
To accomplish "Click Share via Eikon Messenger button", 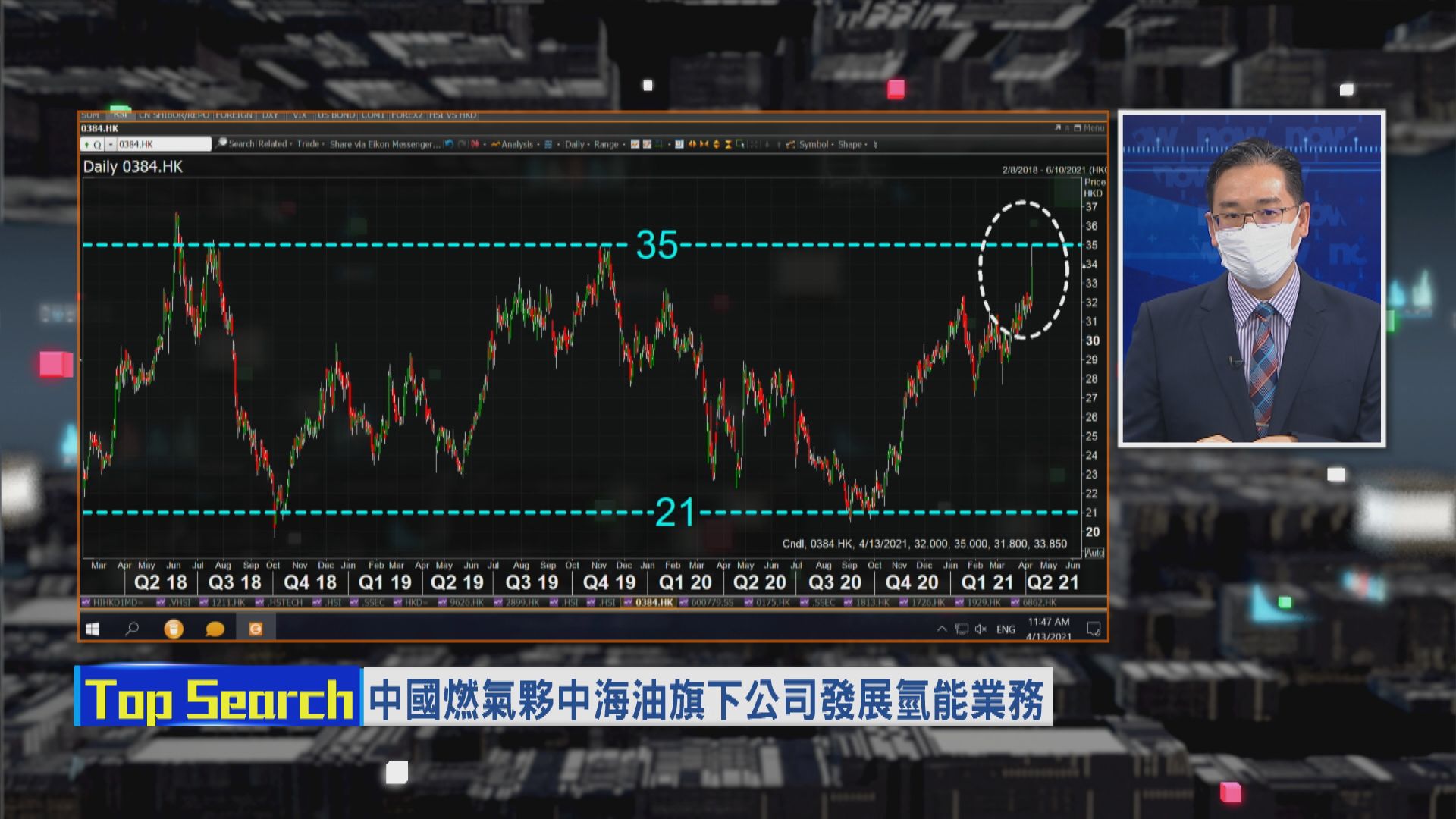I will [384, 144].
